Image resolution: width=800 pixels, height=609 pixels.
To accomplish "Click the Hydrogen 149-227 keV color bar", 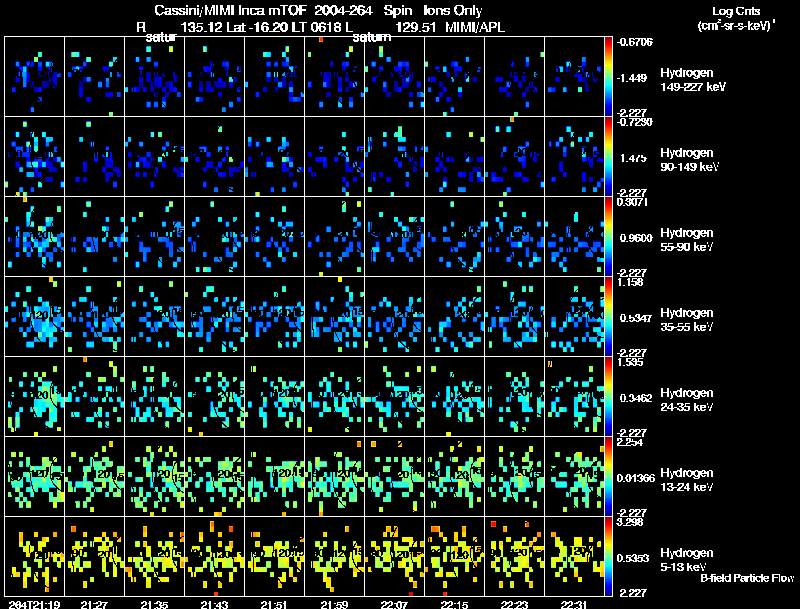I will [x=608, y=77].
